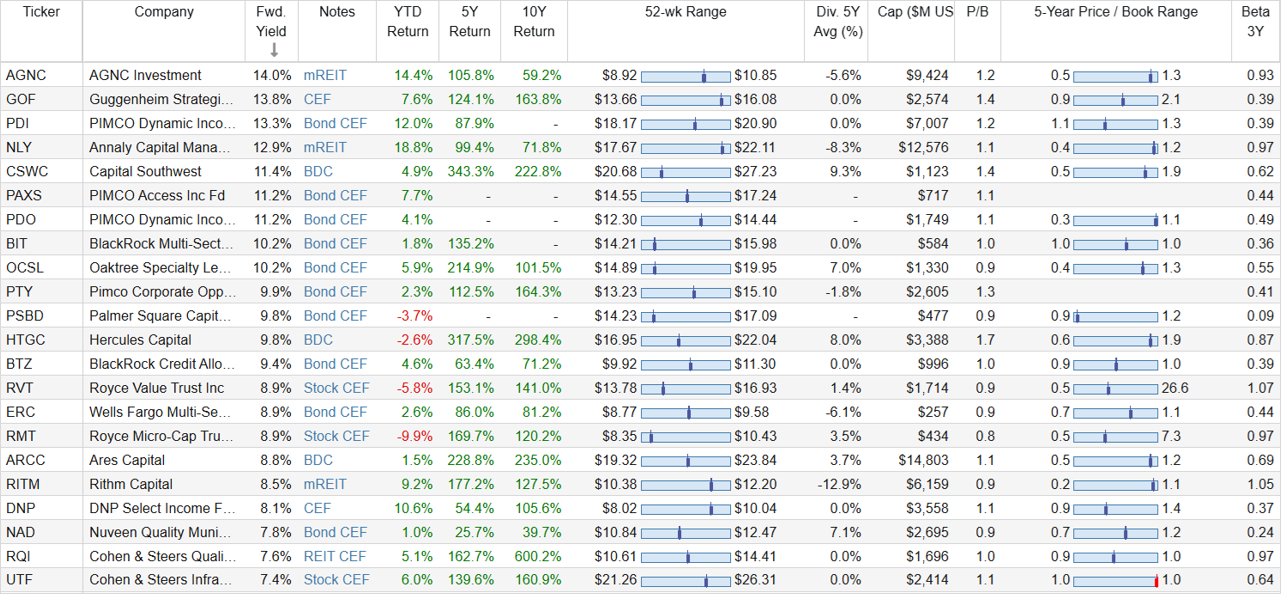The width and height of the screenshot is (1281, 594).
Task: Open the Stock CEF link for UTF
Action: point(336,580)
